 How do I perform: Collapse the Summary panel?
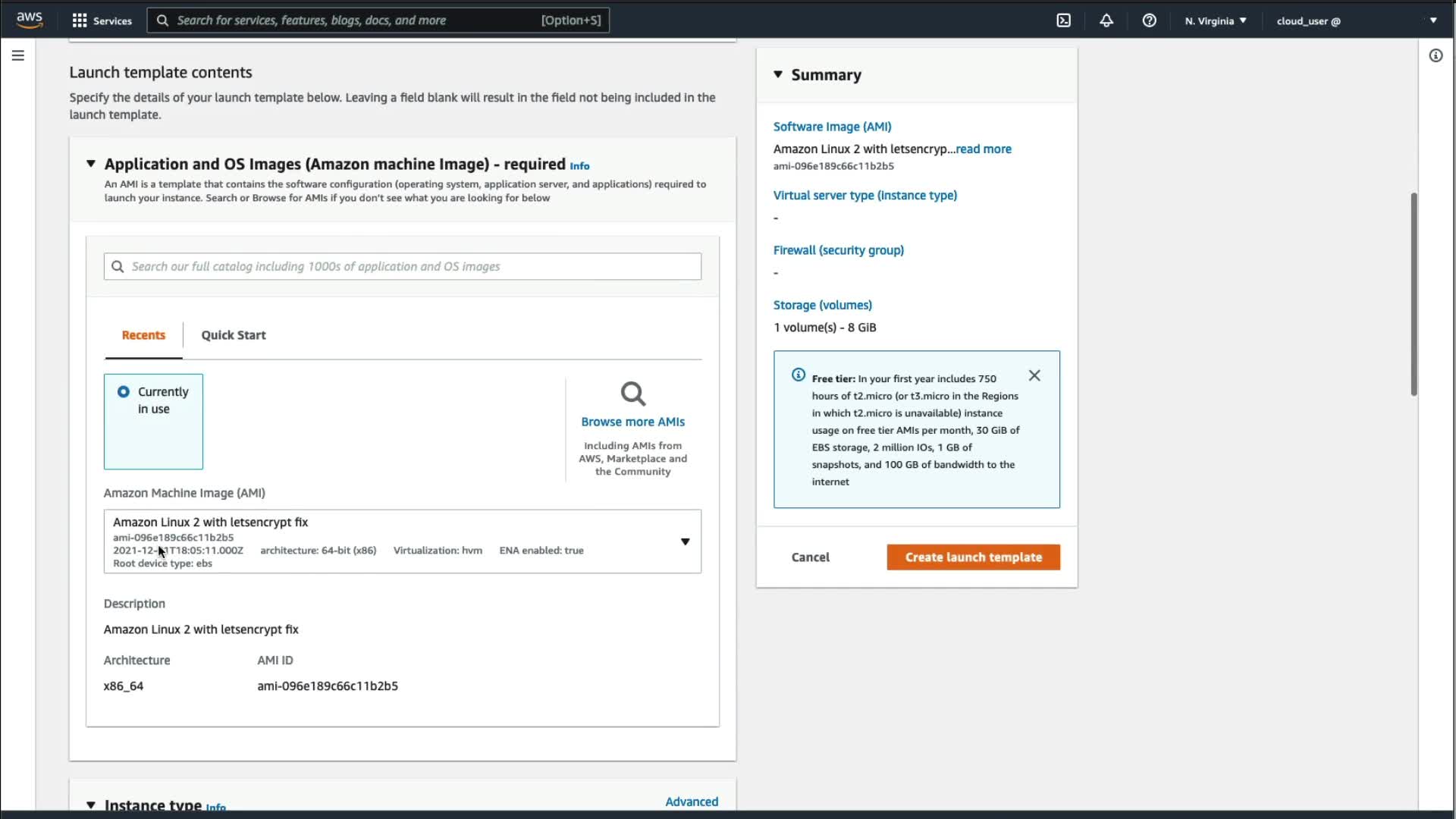click(778, 74)
